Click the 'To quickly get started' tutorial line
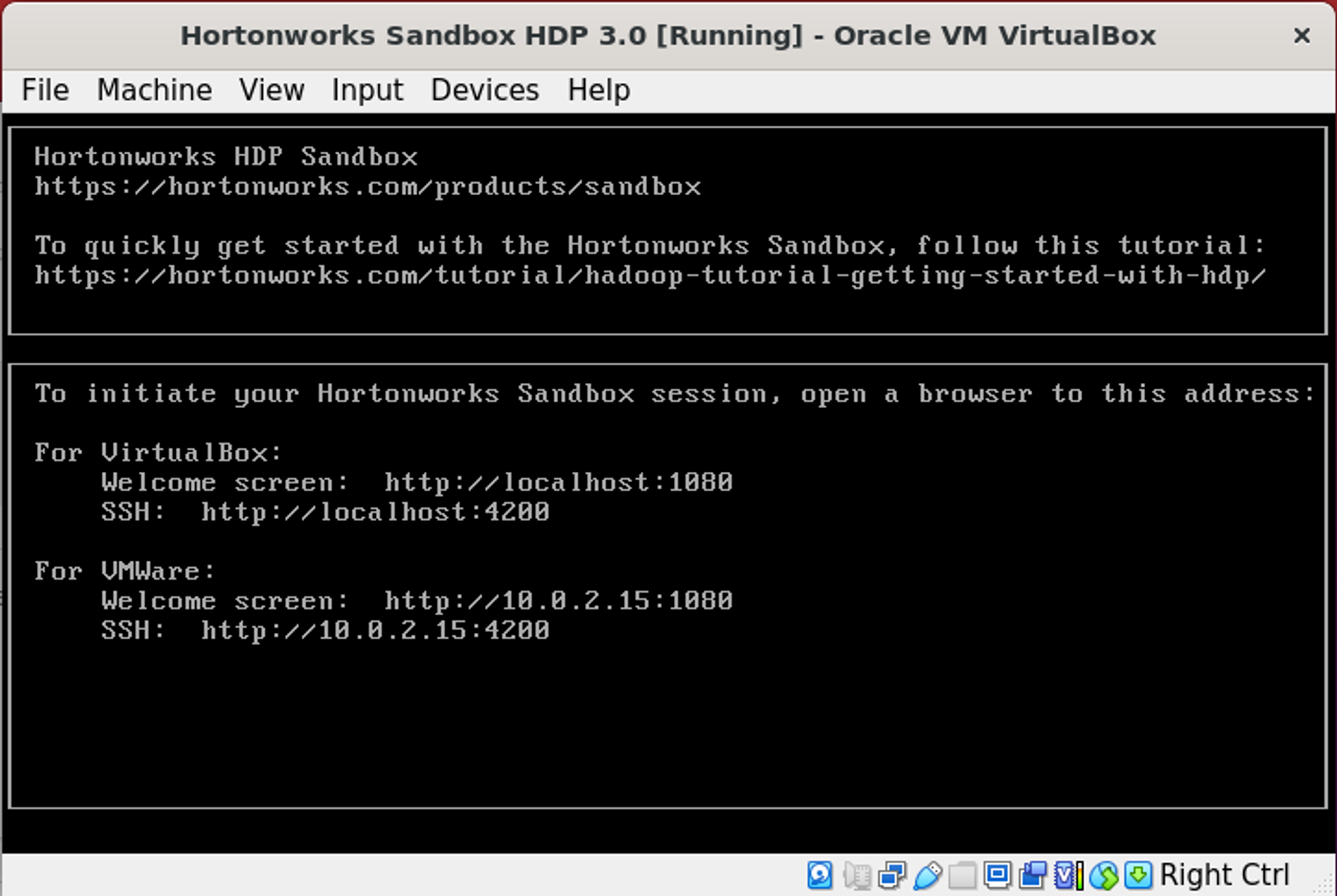 tap(650, 245)
